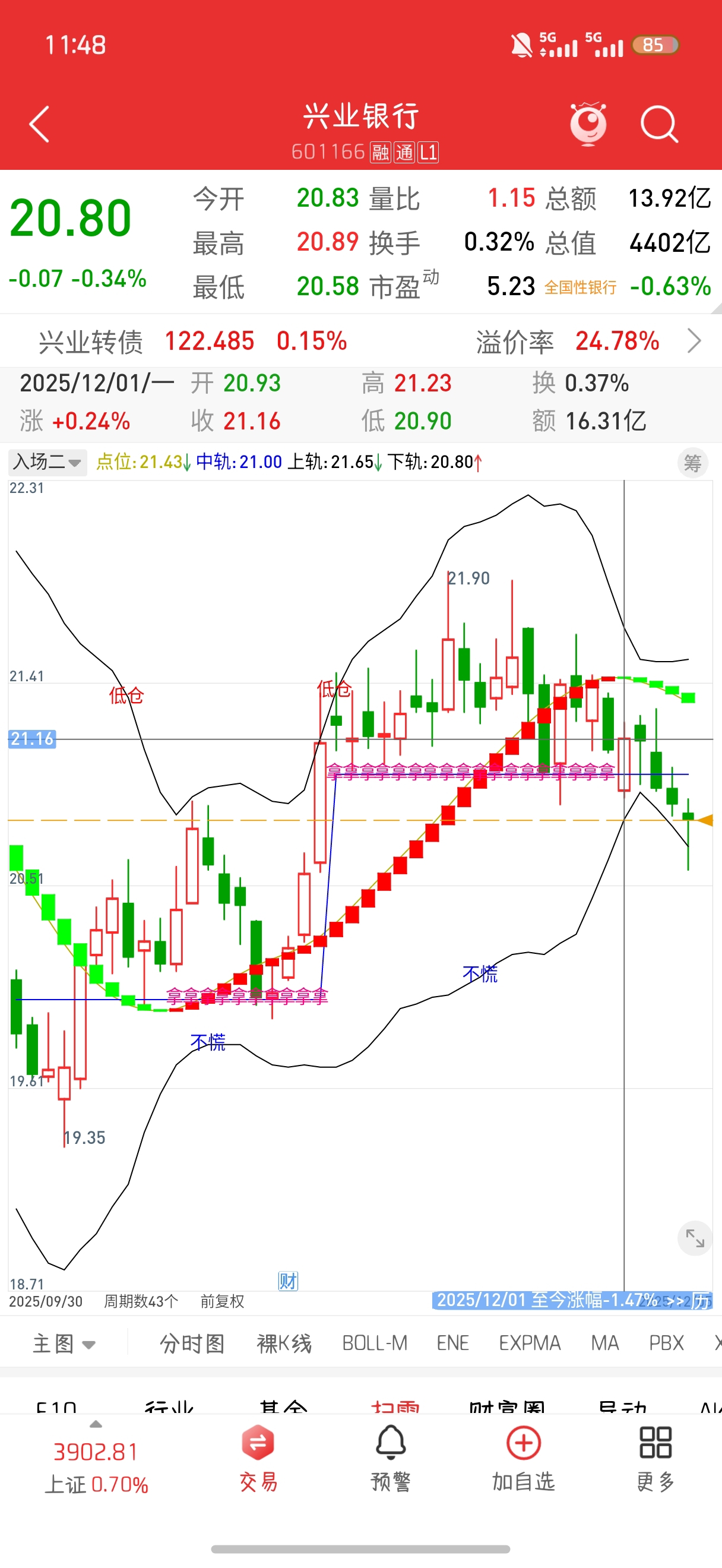Image resolution: width=722 pixels, height=1568 pixels.
Task: Tap the 2025/09/30 start date label
Action: (46, 1302)
